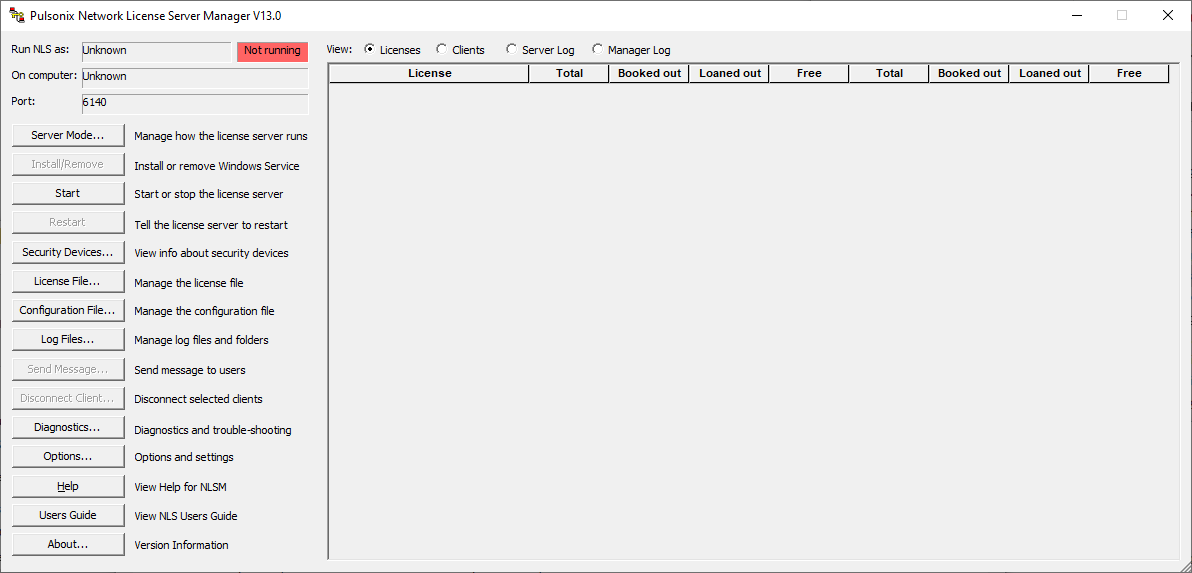Click the License File button
1192x573 pixels.
point(68,281)
